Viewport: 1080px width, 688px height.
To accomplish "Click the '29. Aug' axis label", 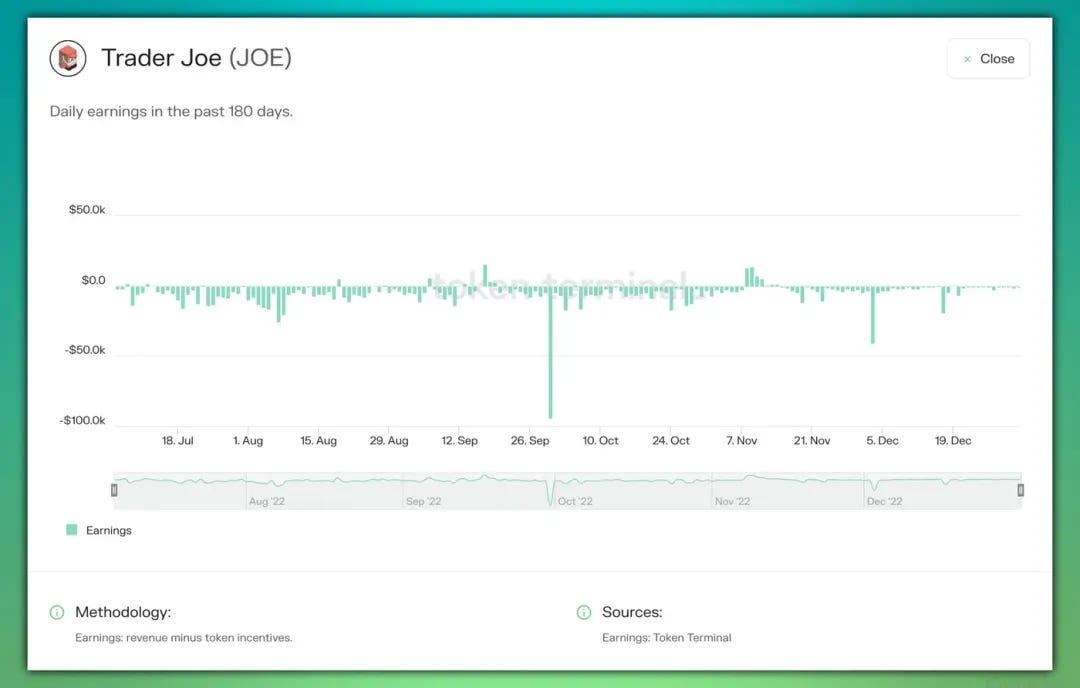I will pyautogui.click(x=389, y=440).
